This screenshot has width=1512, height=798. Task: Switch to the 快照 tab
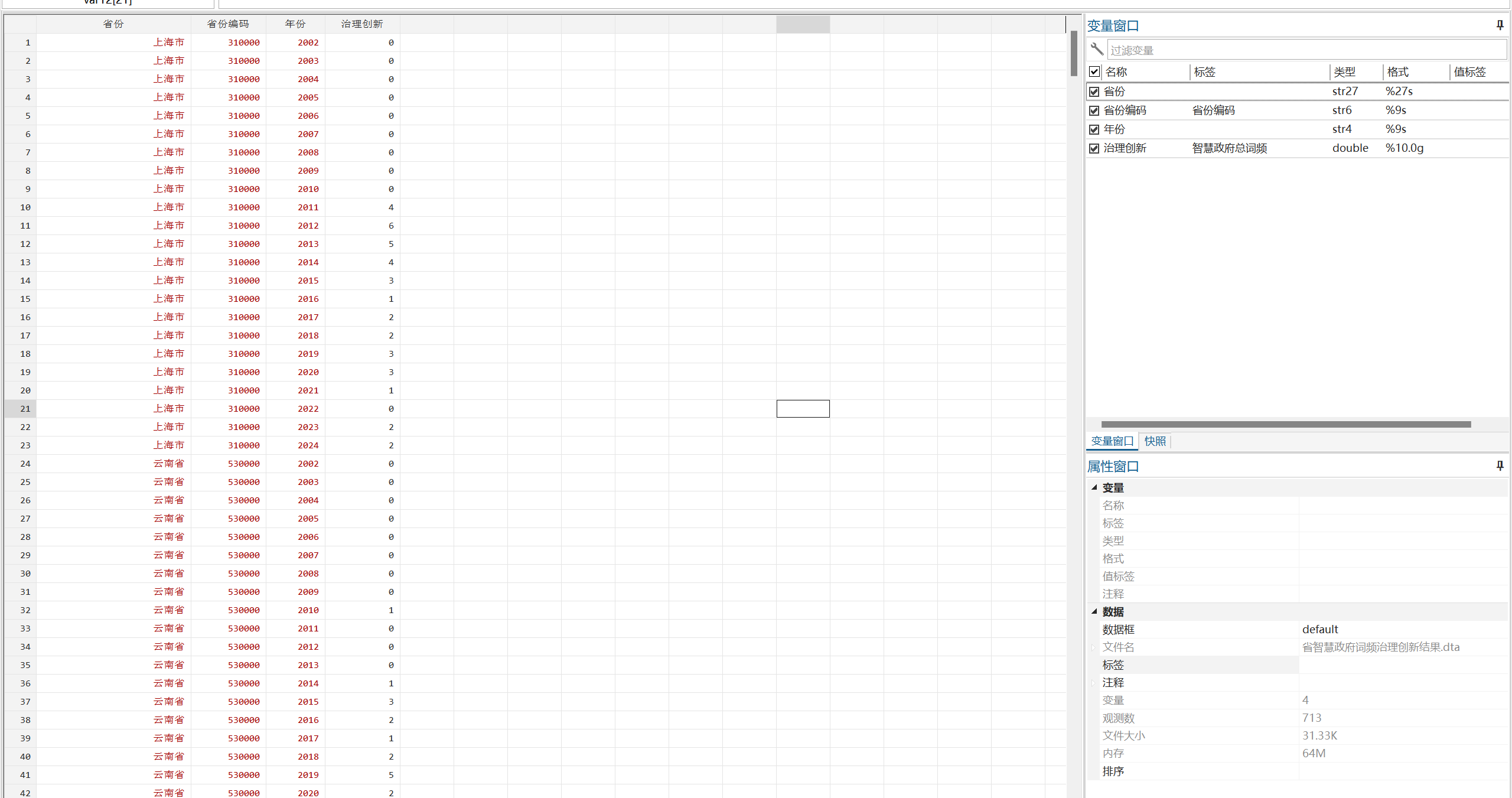[x=1155, y=441]
